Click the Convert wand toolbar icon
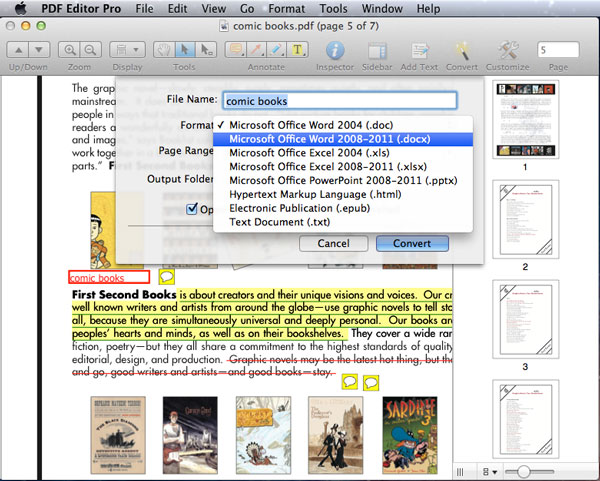Image resolution: width=600 pixels, height=481 pixels. point(462,51)
